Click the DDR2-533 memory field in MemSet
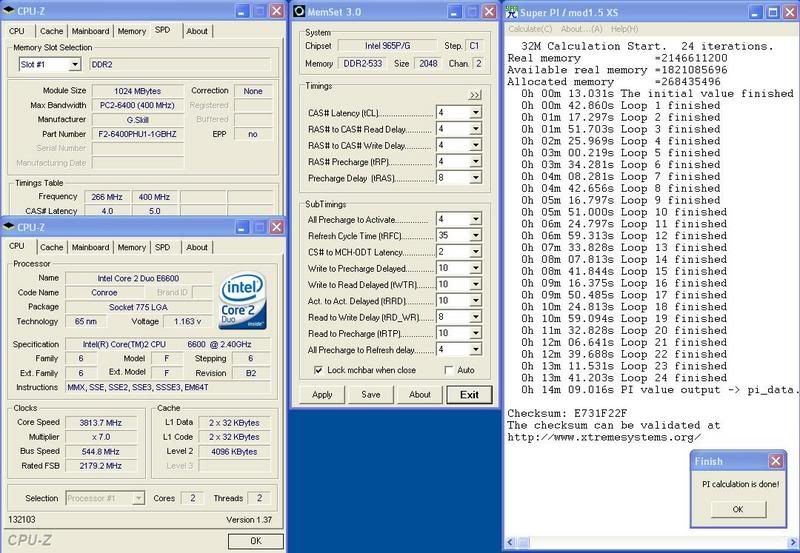 point(362,64)
